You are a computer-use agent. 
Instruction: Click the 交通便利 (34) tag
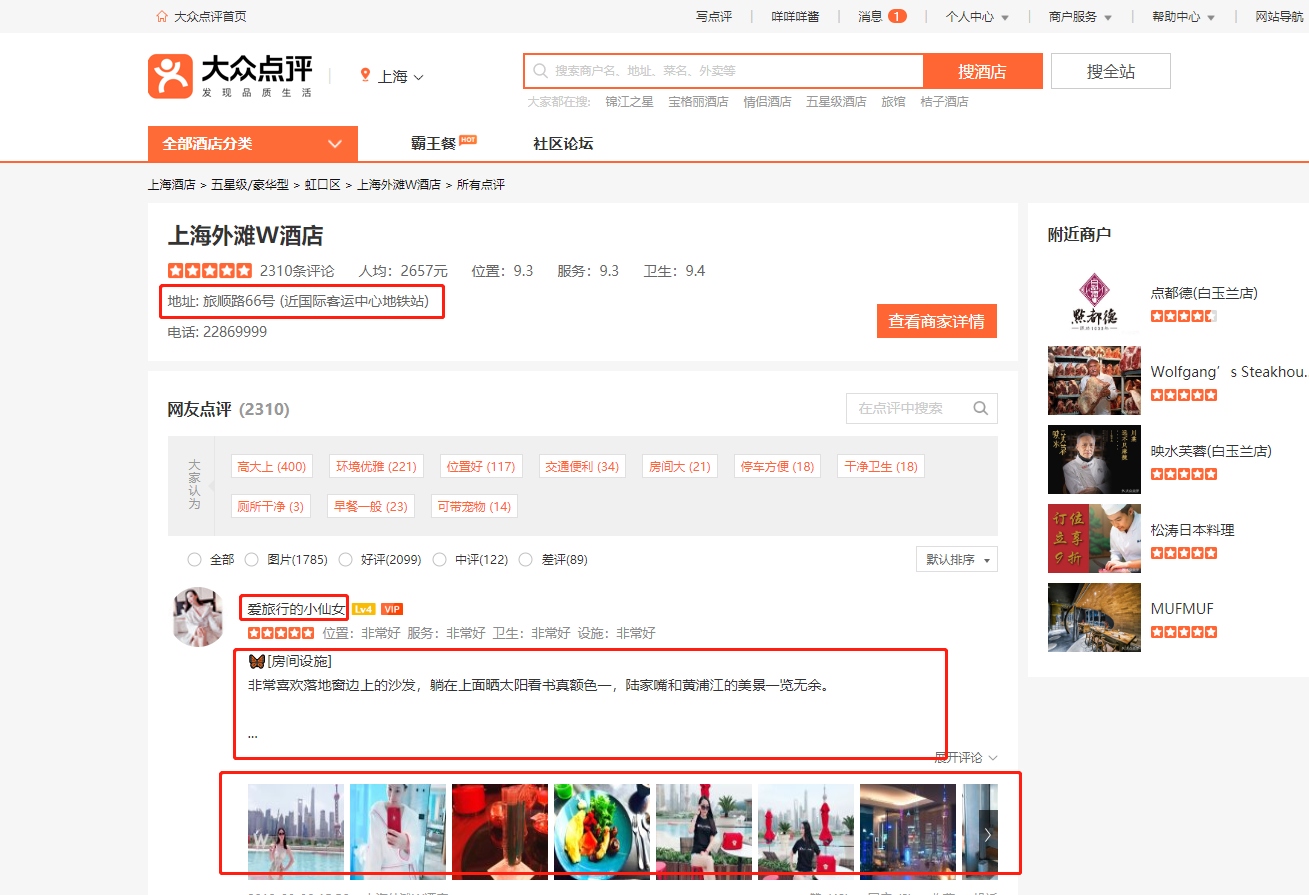click(582, 466)
